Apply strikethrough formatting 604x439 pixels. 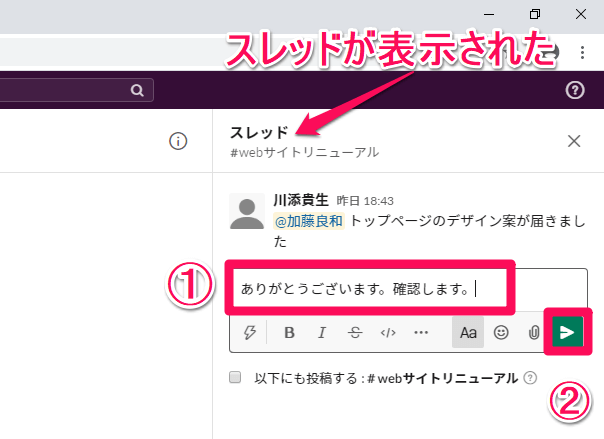355,333
